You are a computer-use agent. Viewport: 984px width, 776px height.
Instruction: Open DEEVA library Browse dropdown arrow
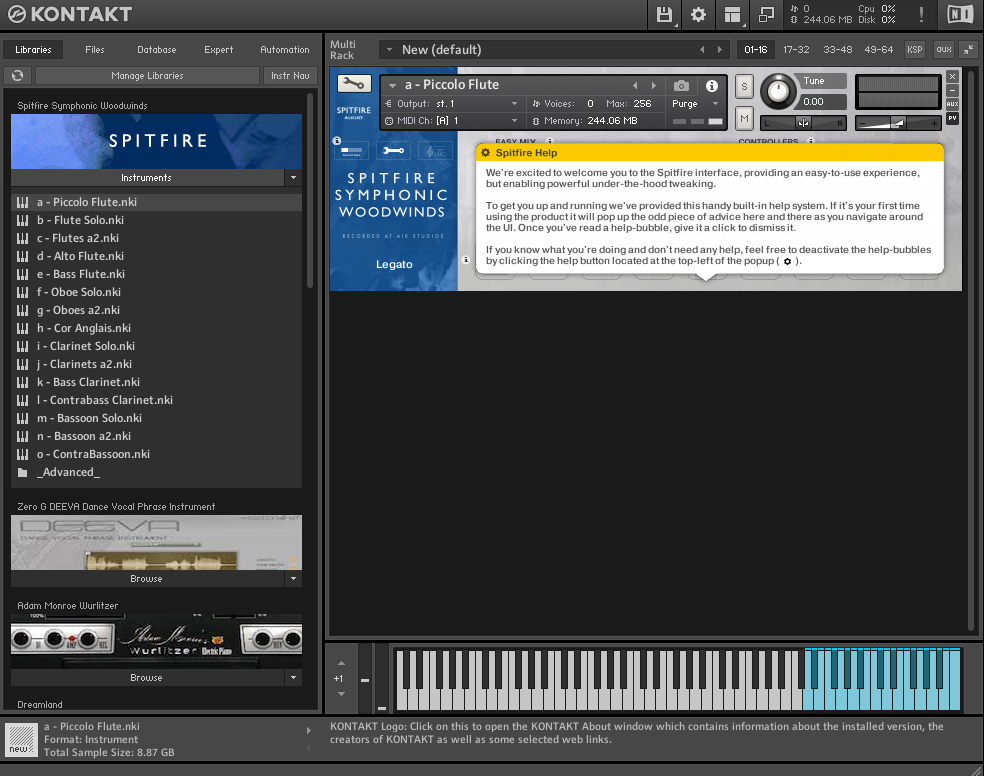click(x=293, y=578)
